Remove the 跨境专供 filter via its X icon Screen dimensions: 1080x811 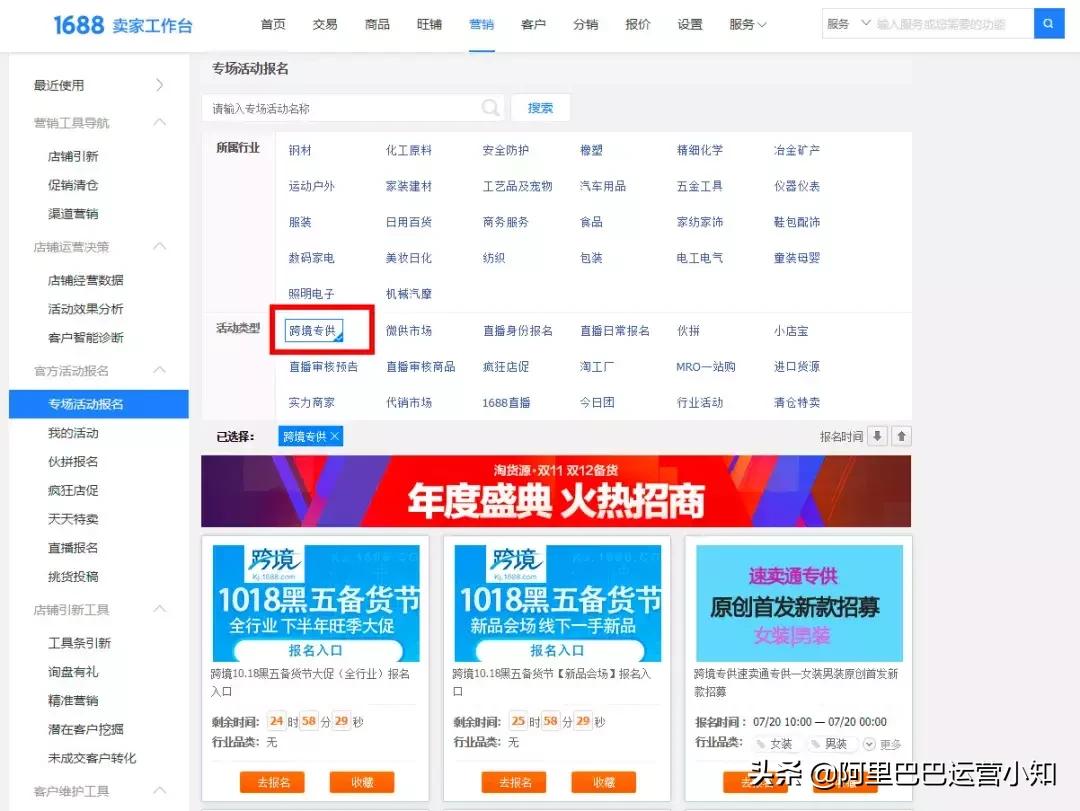(x=333, y=436)
